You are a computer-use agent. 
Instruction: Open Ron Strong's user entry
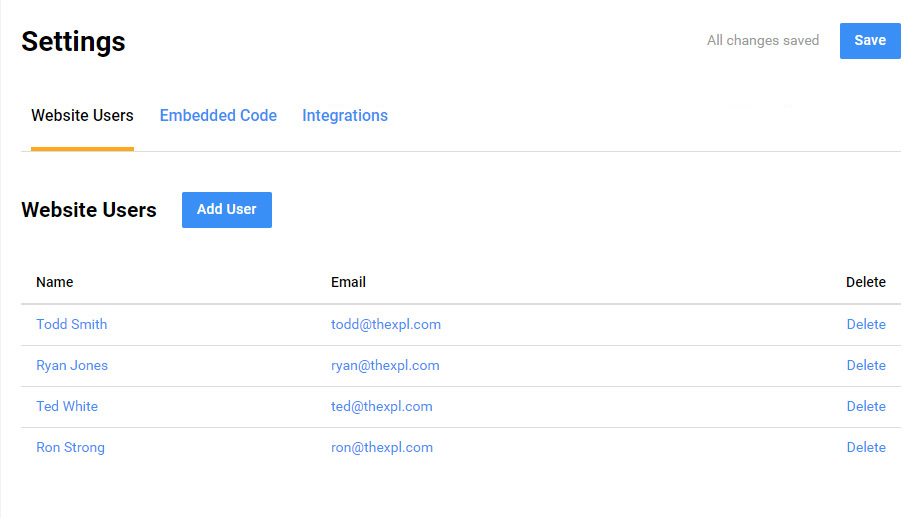point(70,448)
